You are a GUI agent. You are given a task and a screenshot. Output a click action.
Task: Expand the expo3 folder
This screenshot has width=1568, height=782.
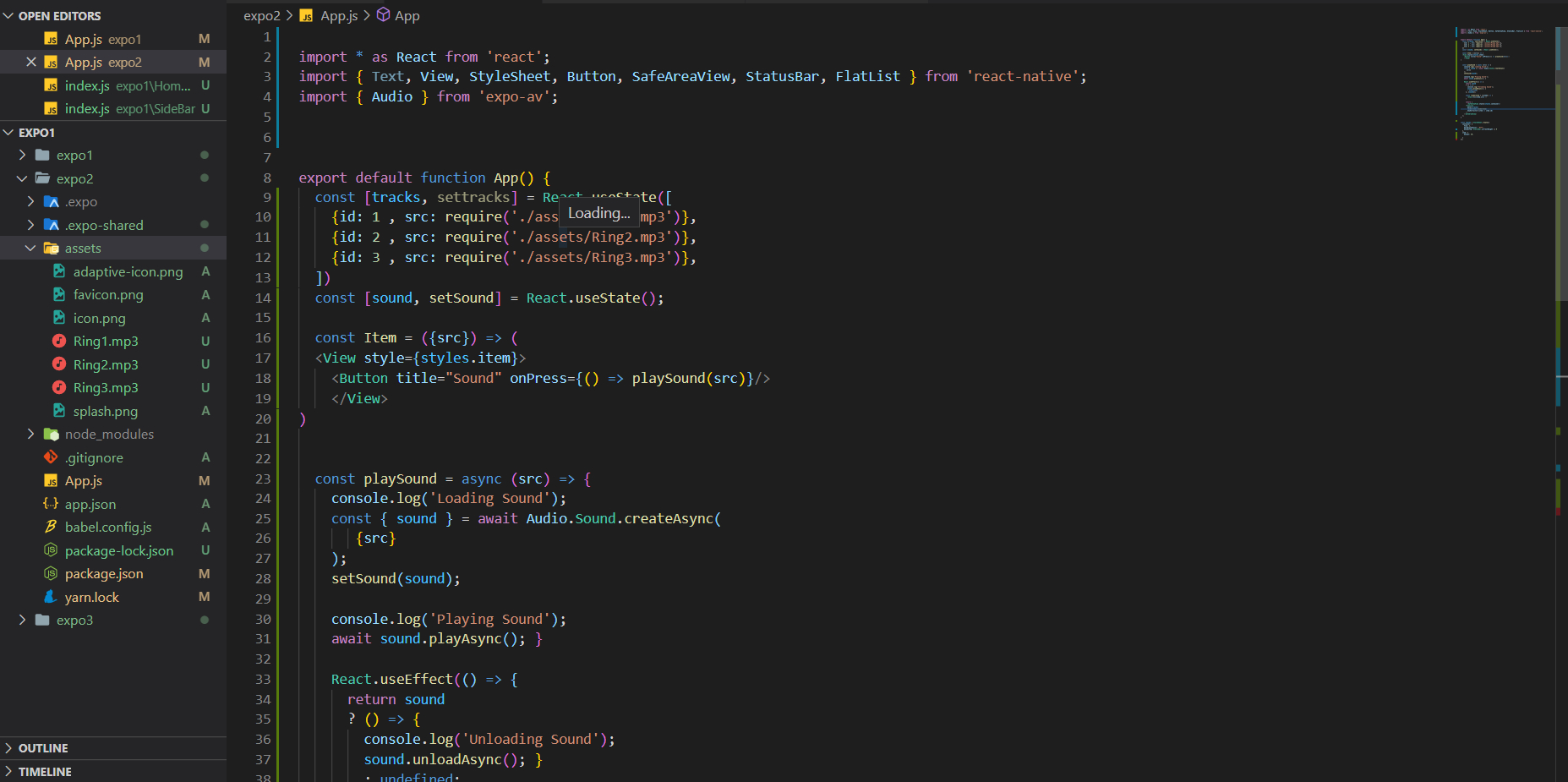tap(23, 620)
